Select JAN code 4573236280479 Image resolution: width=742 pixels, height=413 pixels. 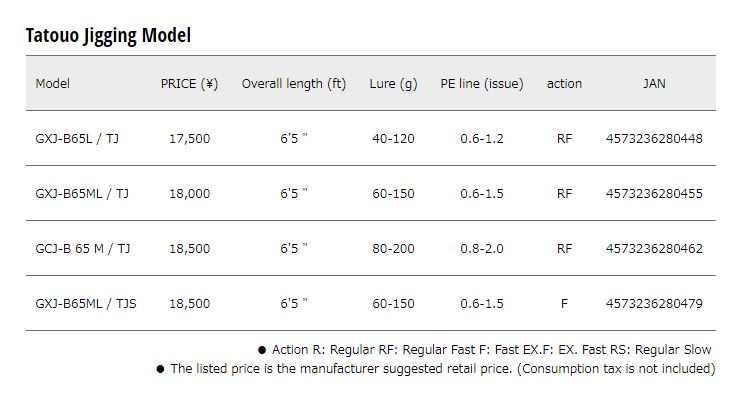tap(654, 303)
